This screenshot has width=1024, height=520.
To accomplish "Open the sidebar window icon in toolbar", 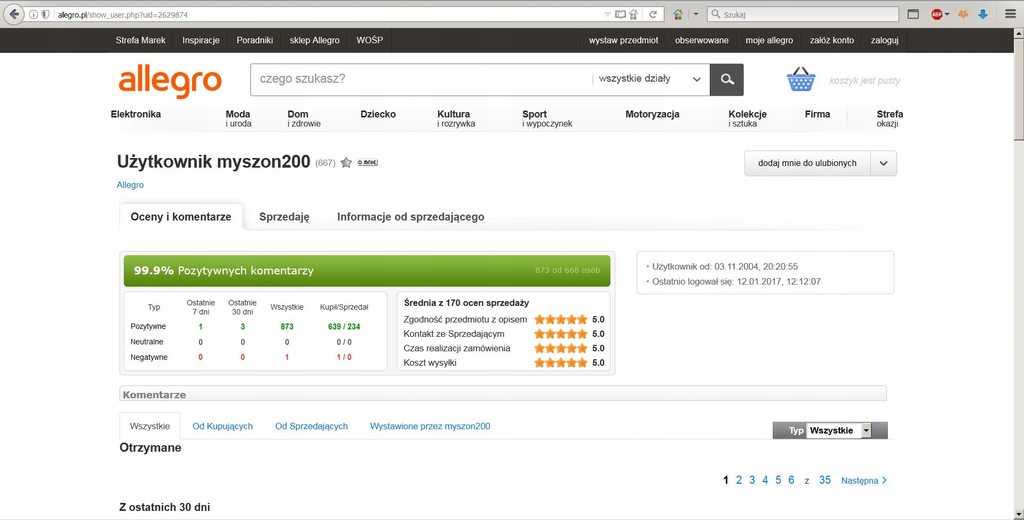I will tap(913, 14).
